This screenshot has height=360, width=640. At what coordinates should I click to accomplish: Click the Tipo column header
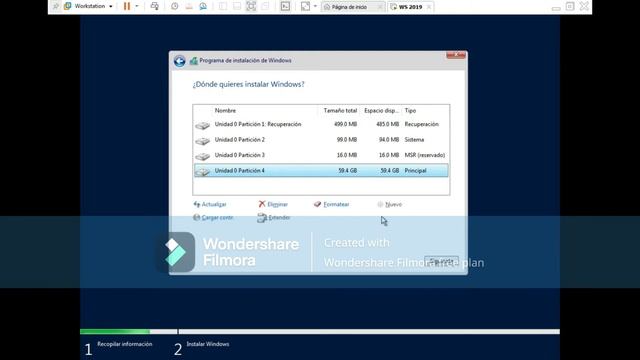click(x=410, y=111)
